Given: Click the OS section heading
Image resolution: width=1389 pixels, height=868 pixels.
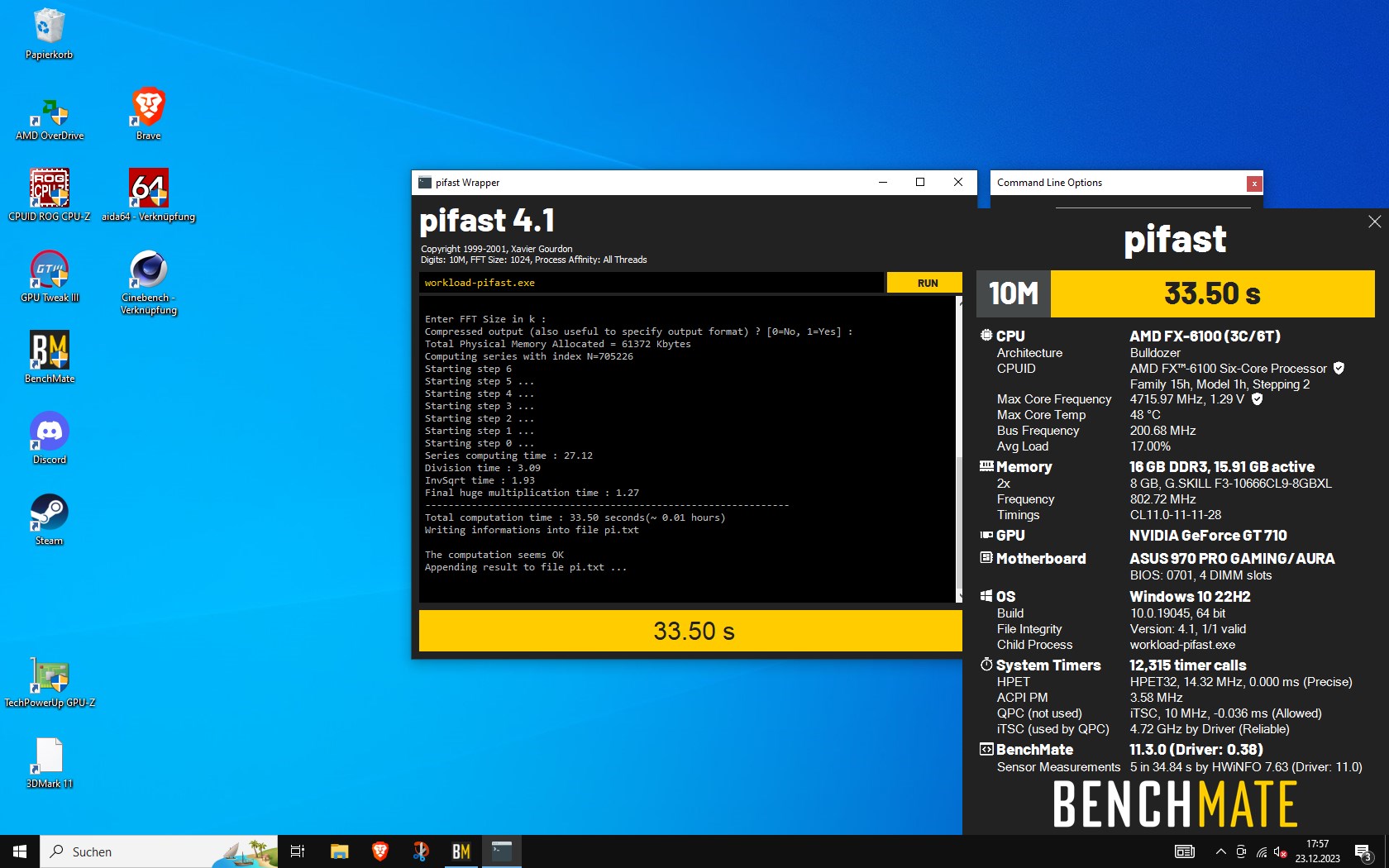Looking at the screenshot, I should (x=1005, y=597).
